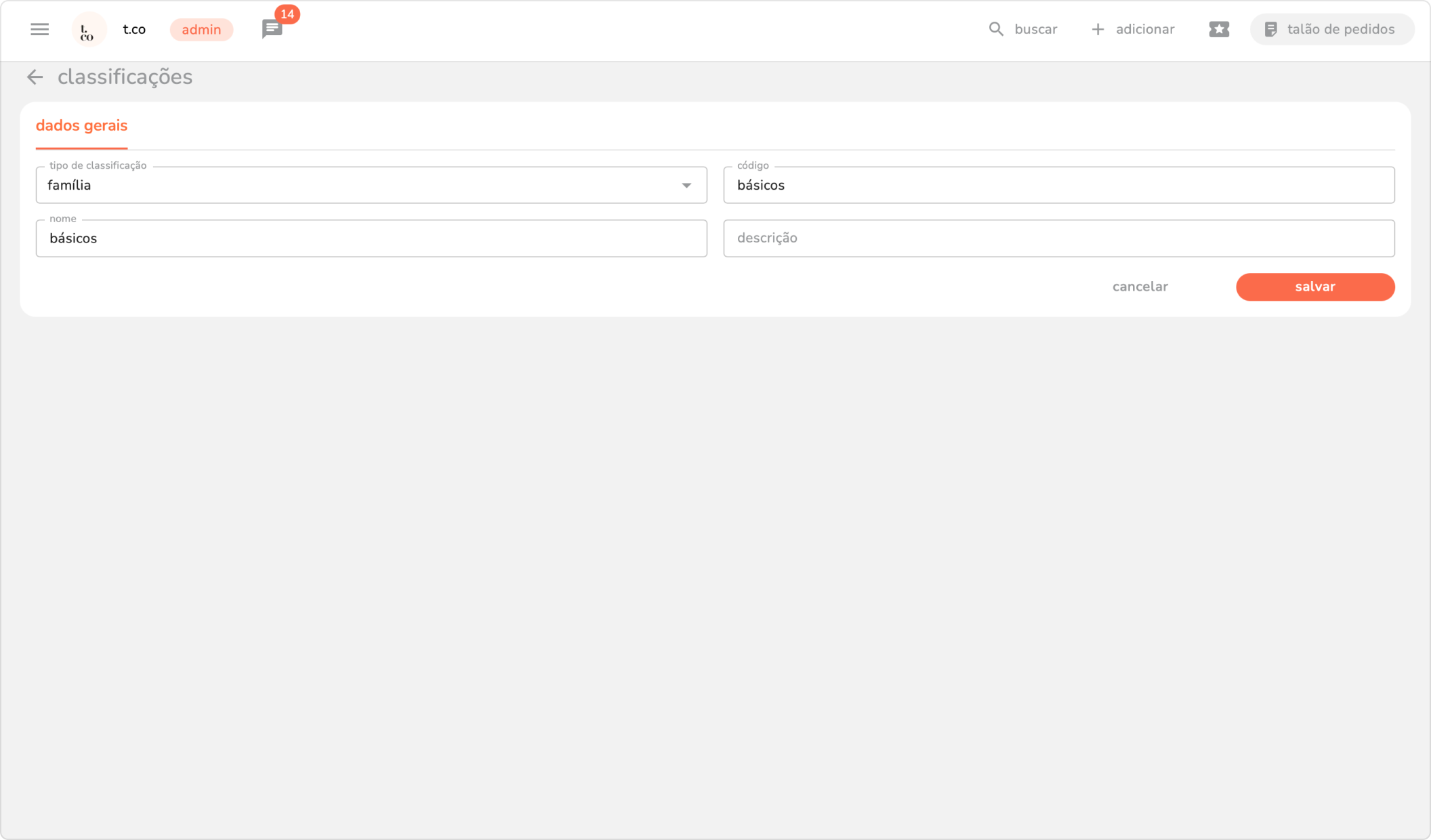The width and height of the screenshot is (1431, 840).
Task: Click the search magnifier icon
Action: coord(996,29)
